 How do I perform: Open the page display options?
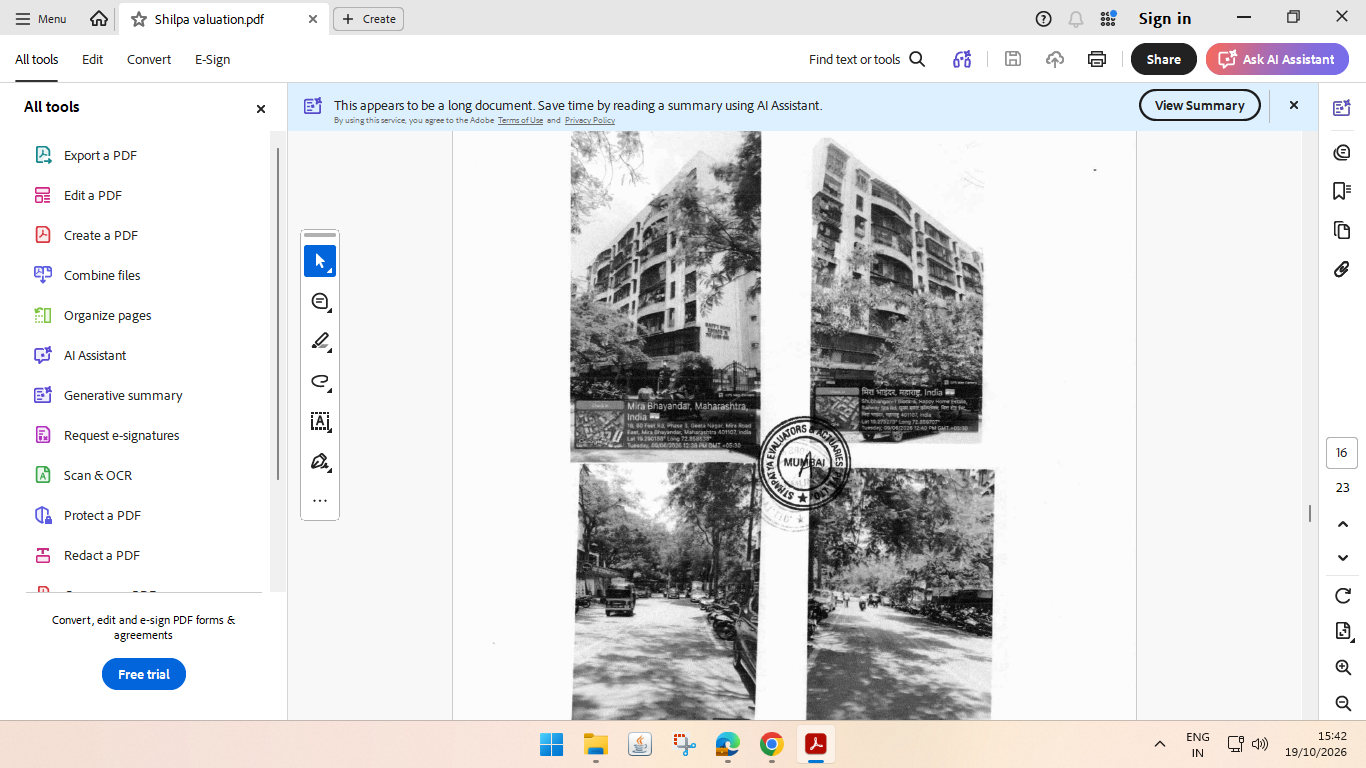tap(1343, 631)
